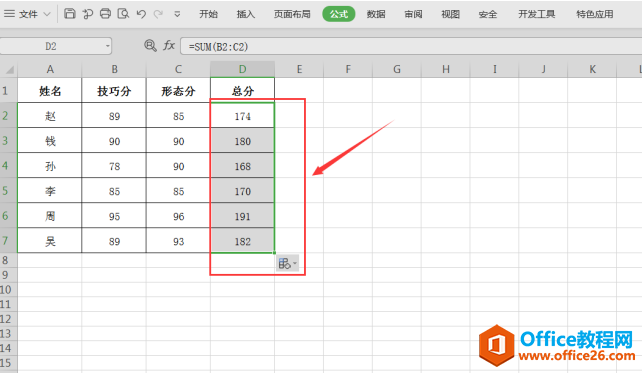Open the 安全 tab
The width and height of the screenshot is (642, 373).
(488, 14)
